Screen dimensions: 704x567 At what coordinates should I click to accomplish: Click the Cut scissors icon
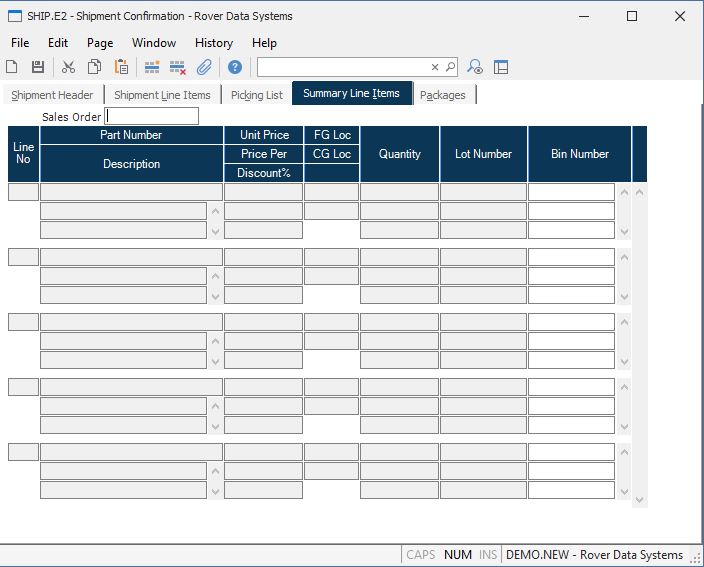68,67
